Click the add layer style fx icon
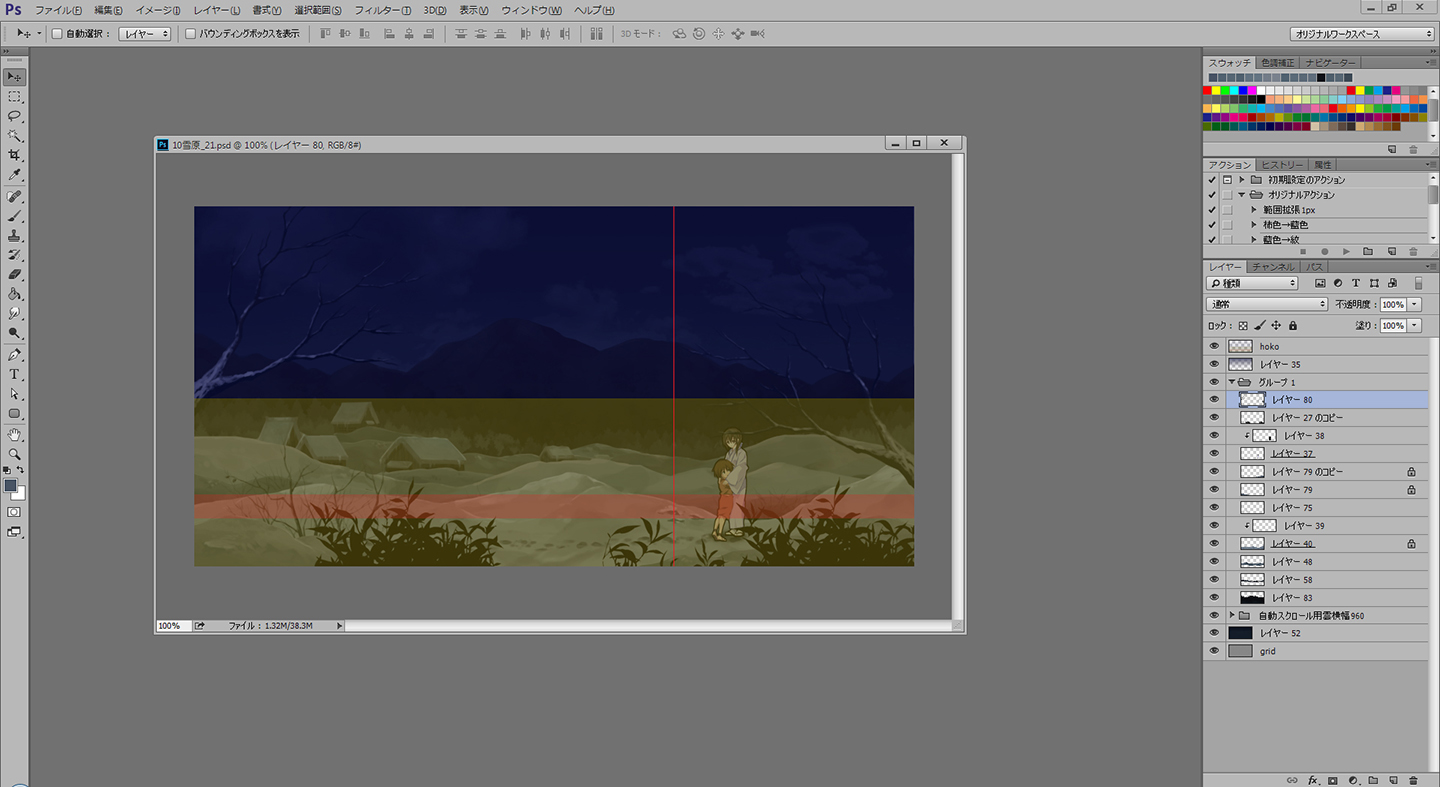 click(1313, 780)
